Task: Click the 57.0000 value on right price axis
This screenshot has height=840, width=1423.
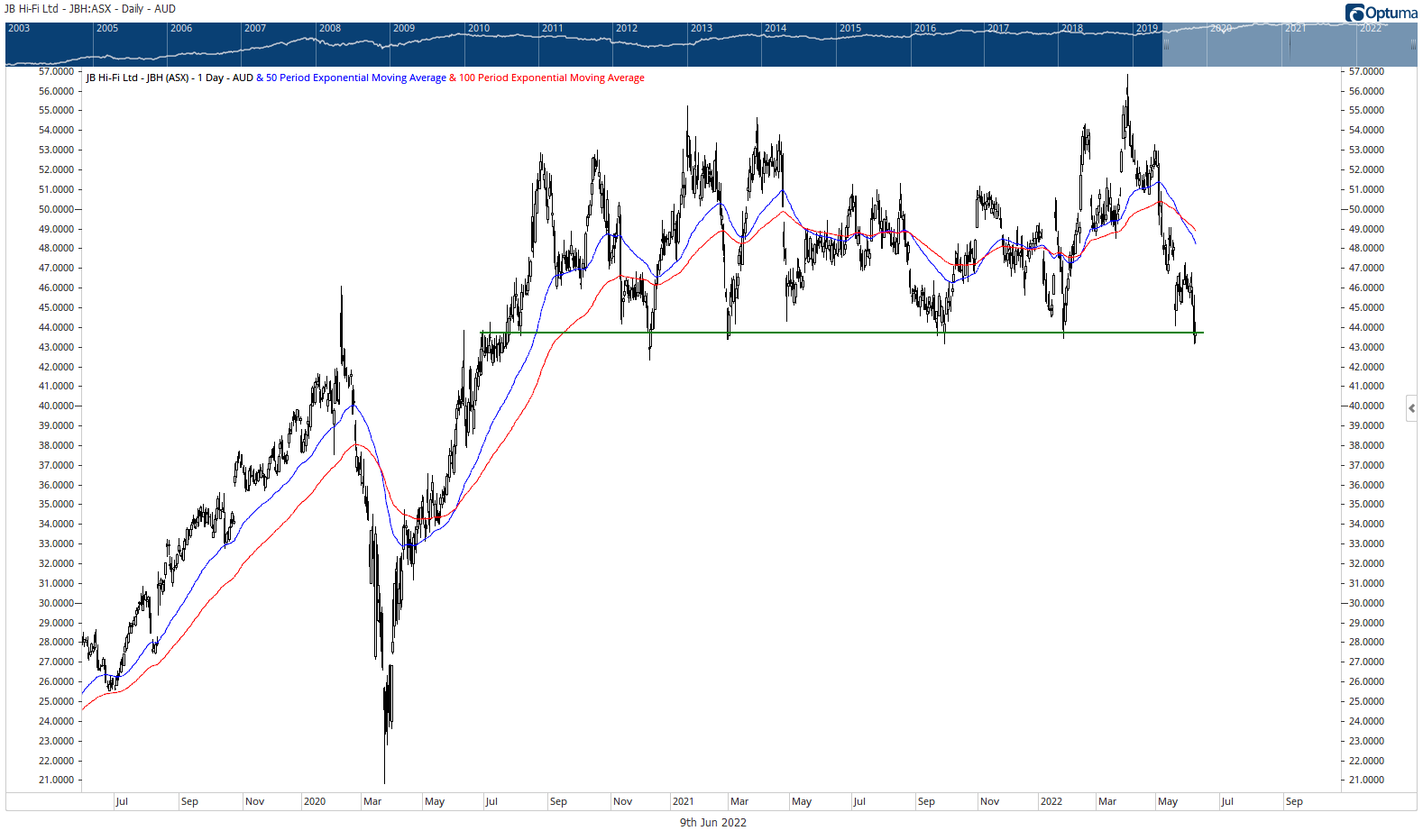Action: coord(1366,71)
